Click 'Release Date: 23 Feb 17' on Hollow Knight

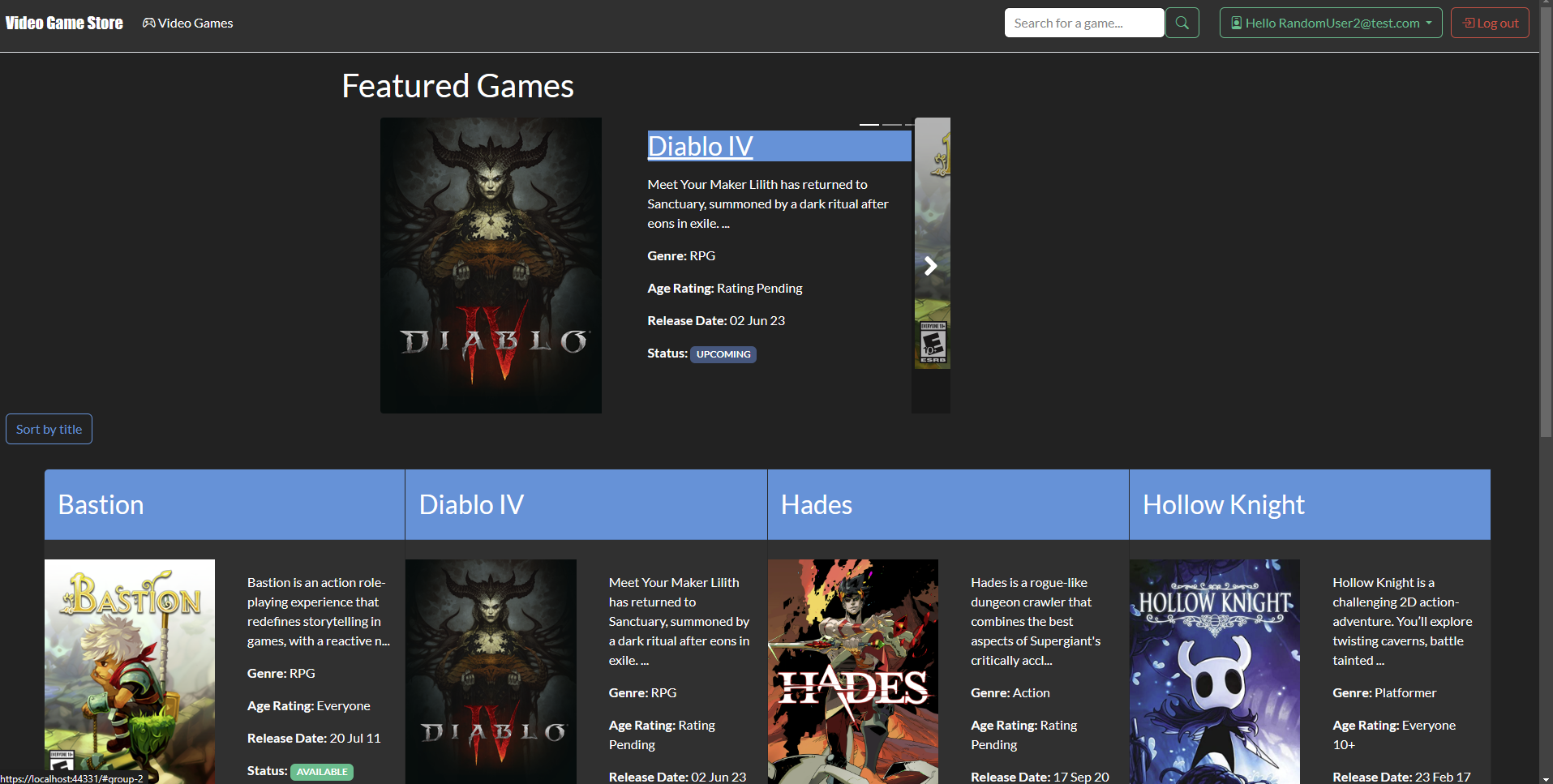(x=1401, y=777)
